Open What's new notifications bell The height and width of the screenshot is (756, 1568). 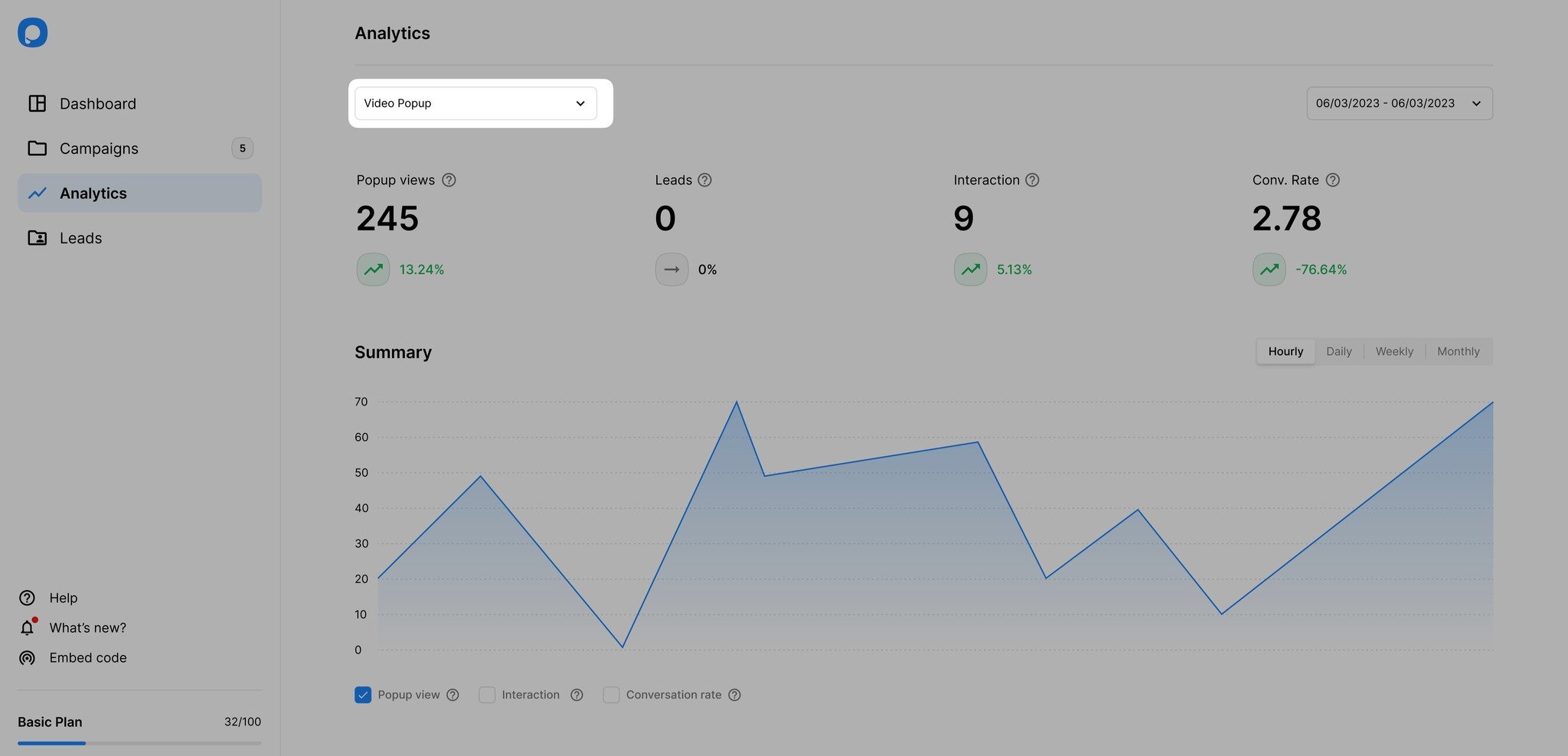(x=28, y=627)
